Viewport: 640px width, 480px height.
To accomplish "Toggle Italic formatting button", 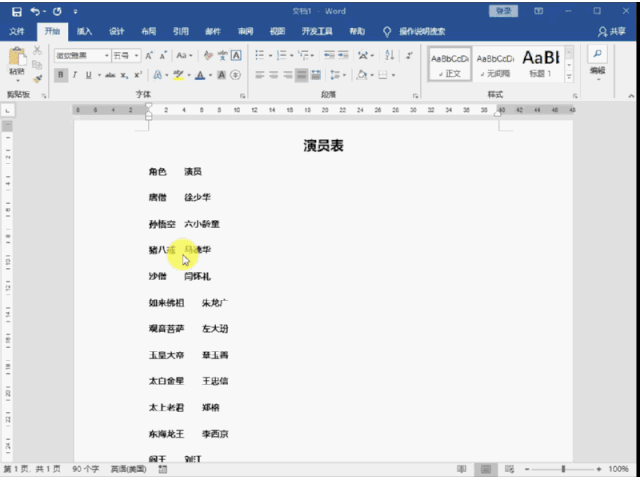I will tap(75, 75).
